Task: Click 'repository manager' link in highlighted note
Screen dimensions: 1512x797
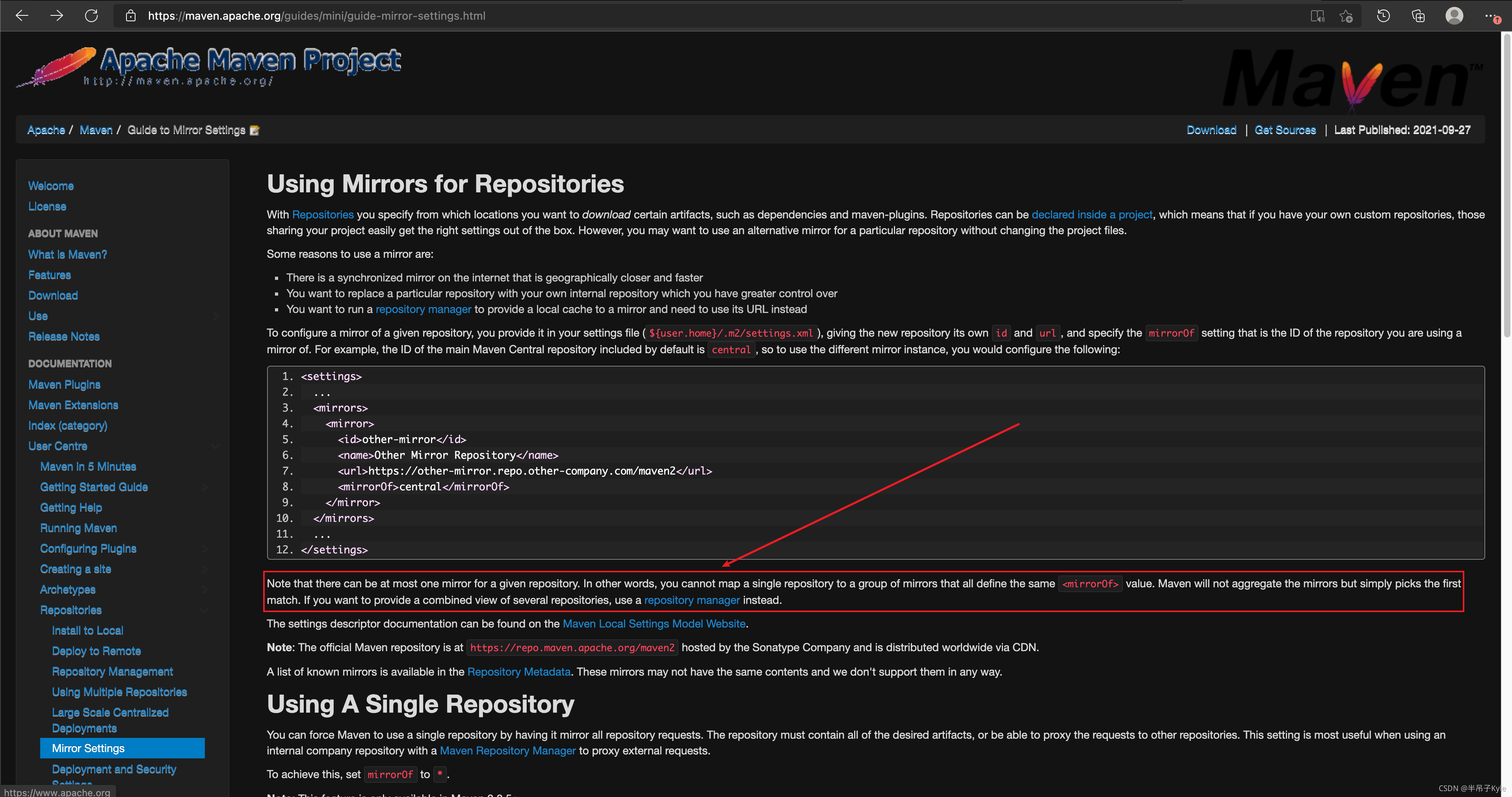Action: pos(691,600)
